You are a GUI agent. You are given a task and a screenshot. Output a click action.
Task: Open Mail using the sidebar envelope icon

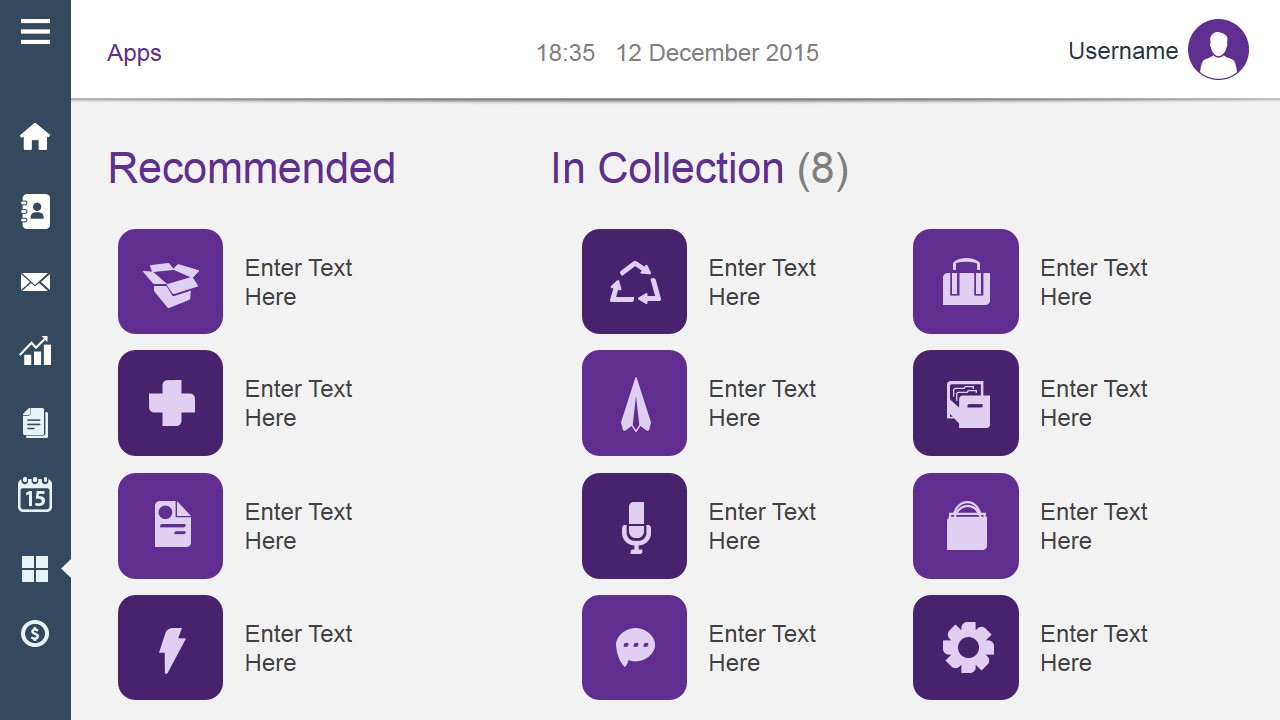click(35, 283)
